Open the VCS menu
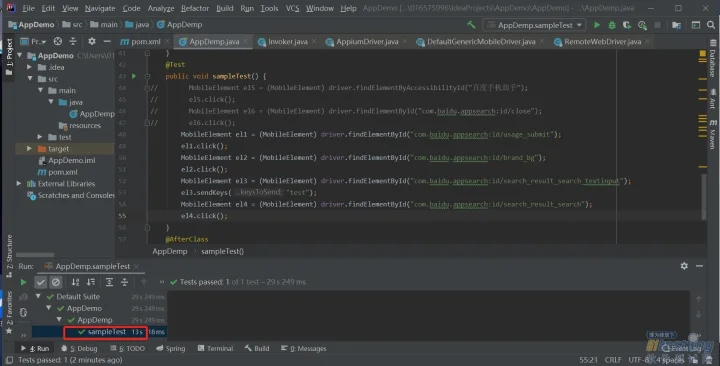This screenshot has height=366, width=720. (x=292, y=8)
